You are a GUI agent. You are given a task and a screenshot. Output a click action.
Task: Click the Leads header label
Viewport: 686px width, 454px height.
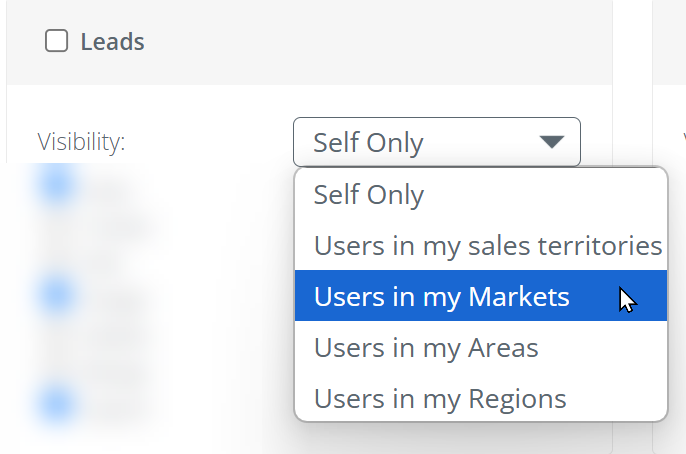[112, 42]
